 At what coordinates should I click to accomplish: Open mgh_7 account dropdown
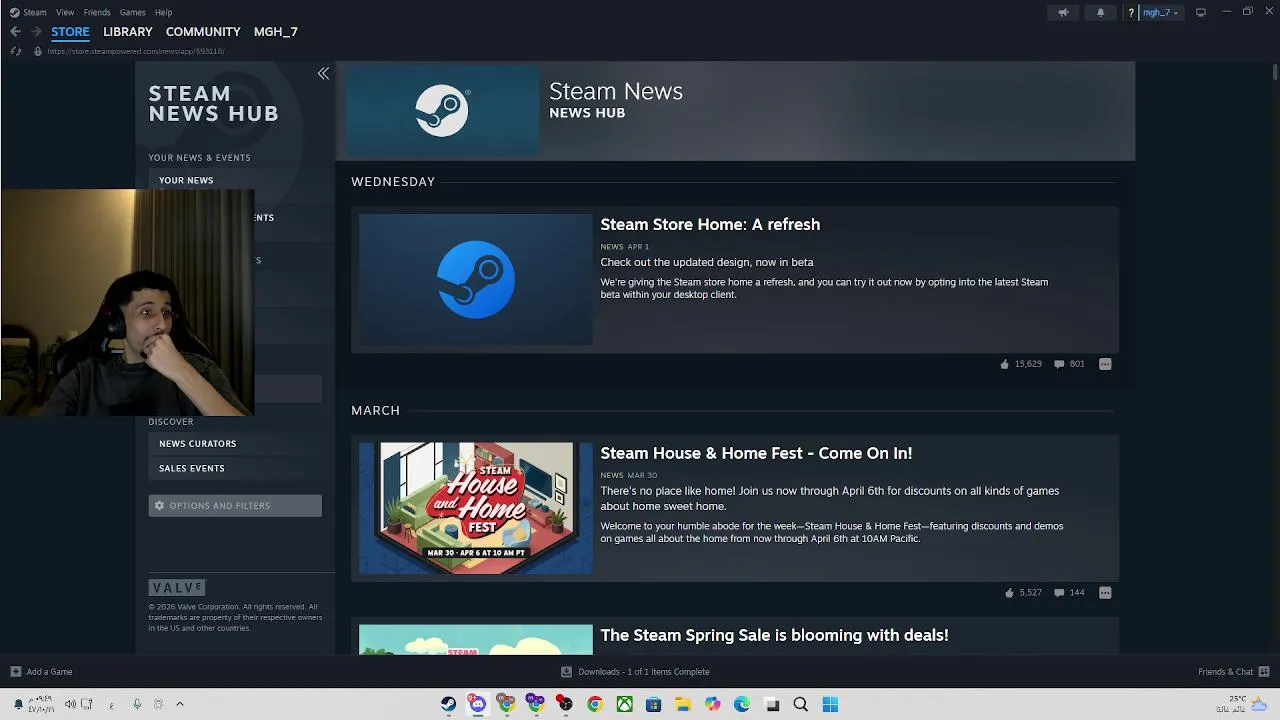click(1160, 12)
